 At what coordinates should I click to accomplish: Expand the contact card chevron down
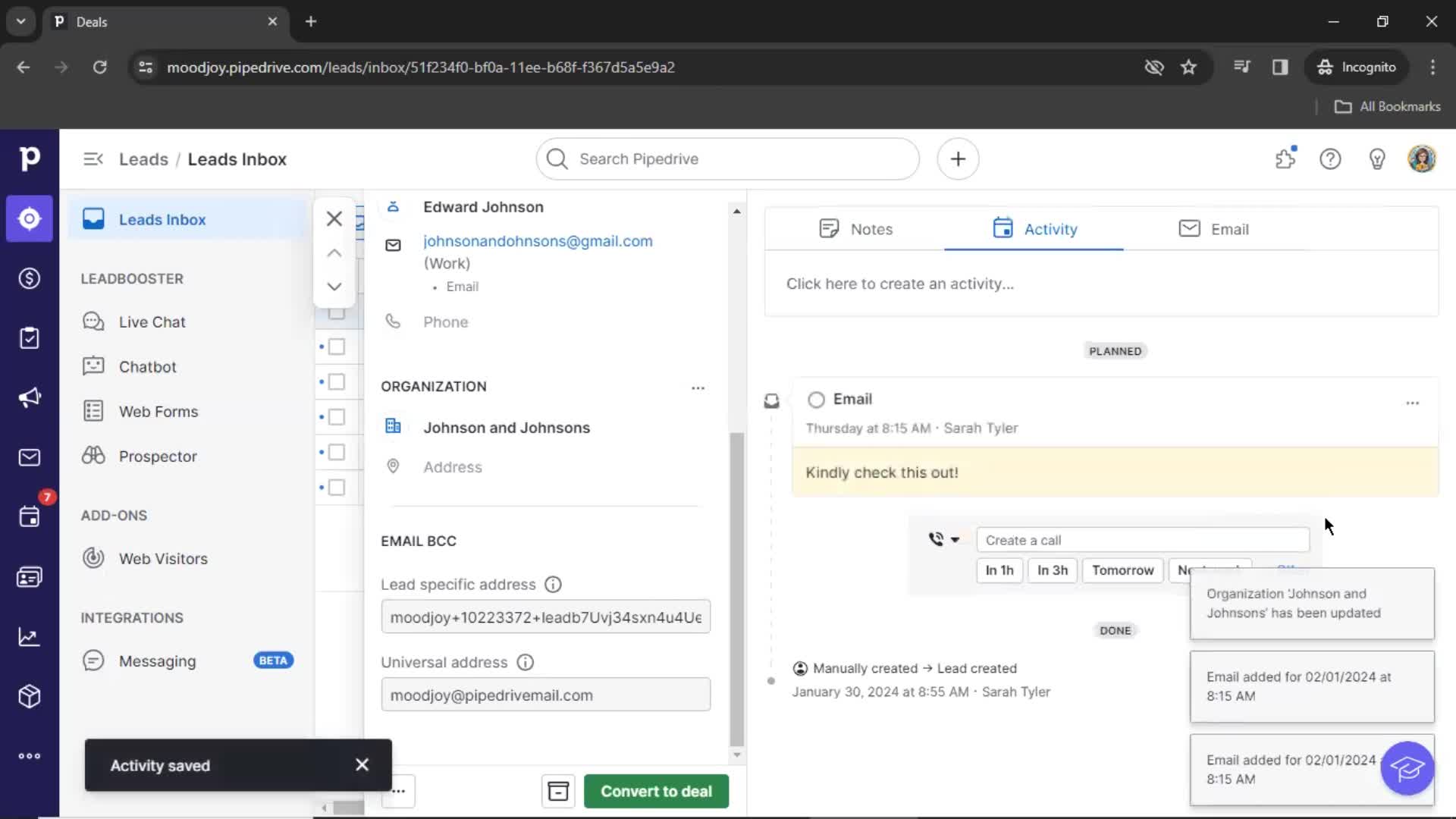click(334, 287)
